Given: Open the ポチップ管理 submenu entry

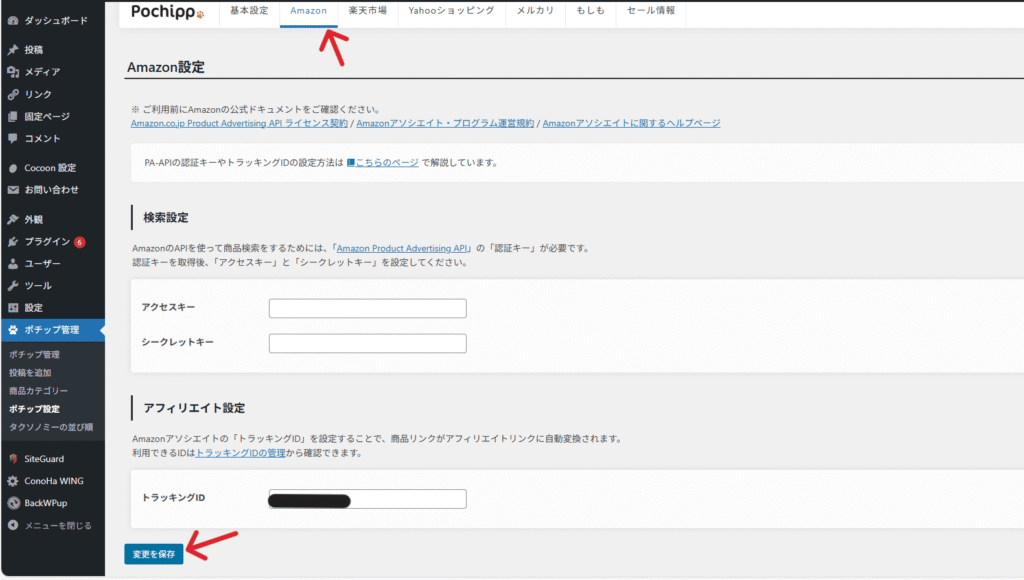Looking at the screenshot, I should point(34,355).
